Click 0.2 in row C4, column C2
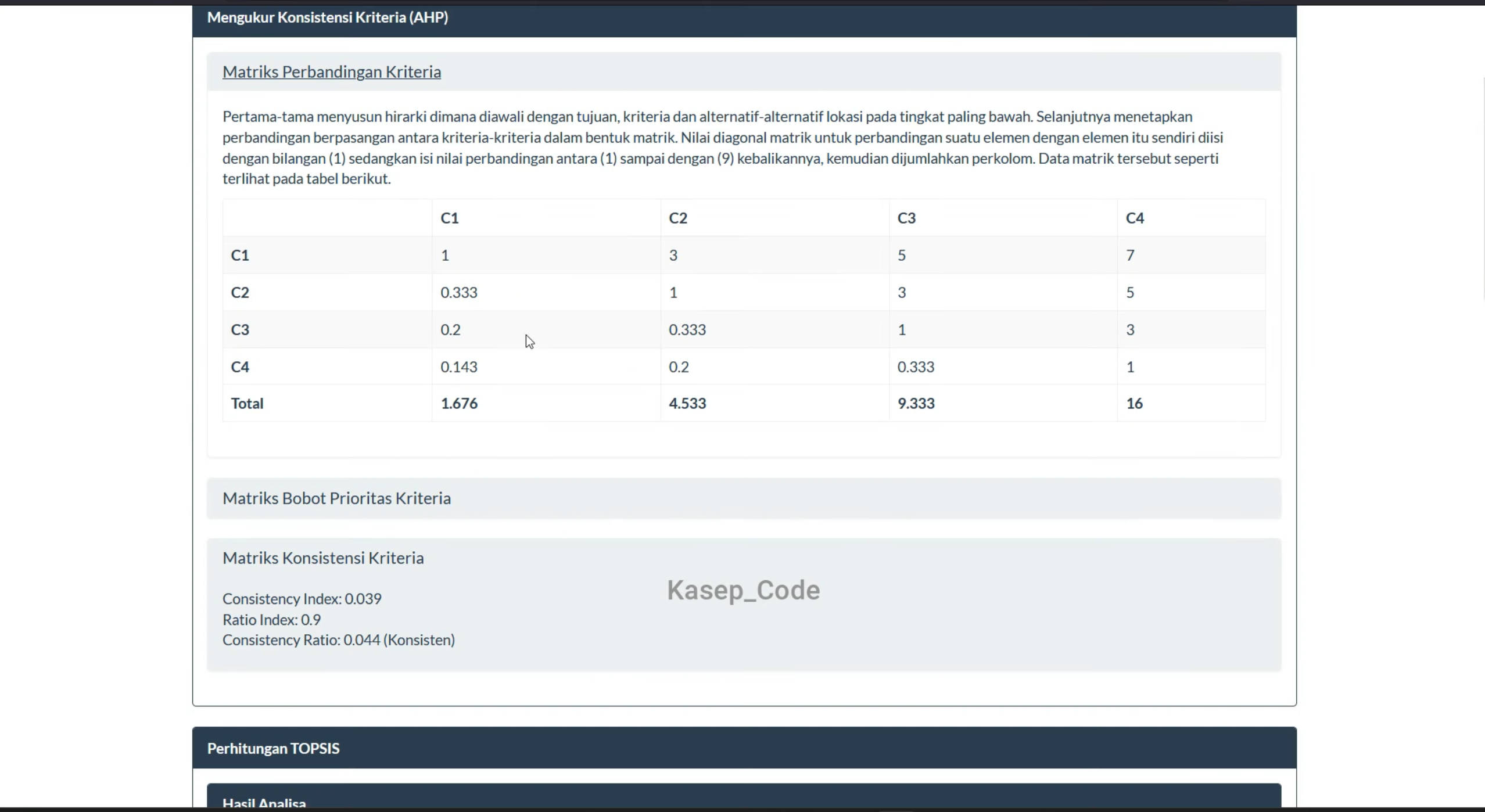This screenshot has width=1485, height=812. (679, 367)
